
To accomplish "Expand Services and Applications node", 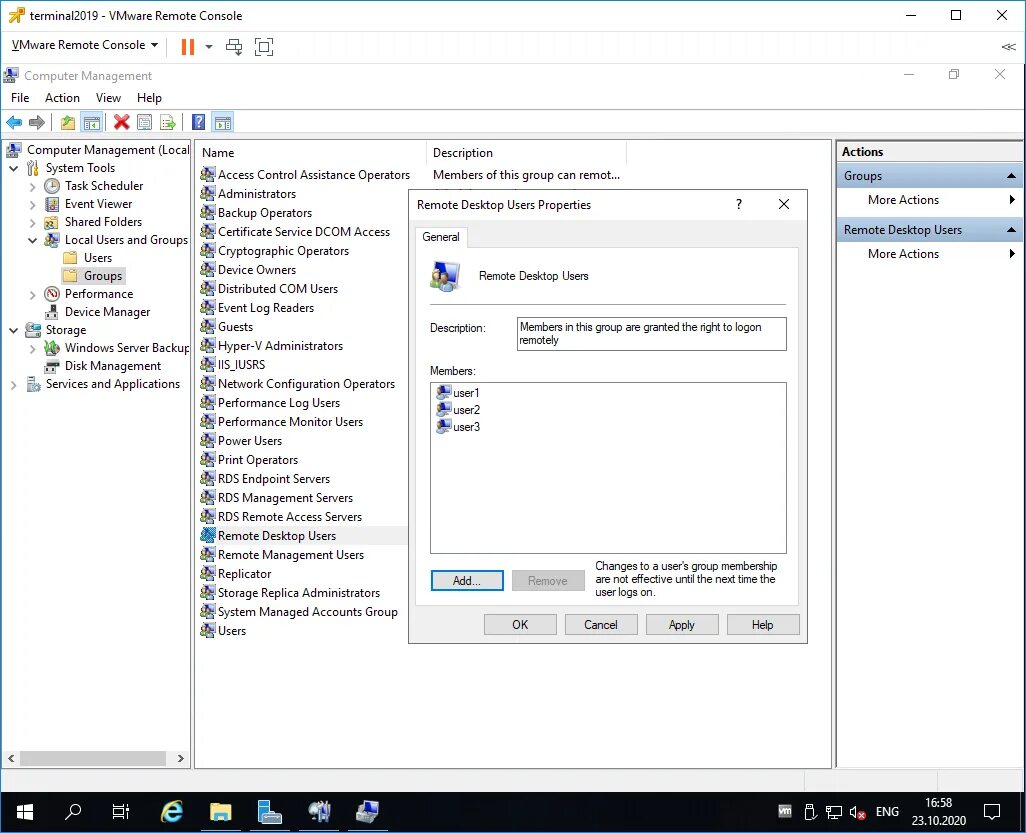I will click(x=14, y=385).
